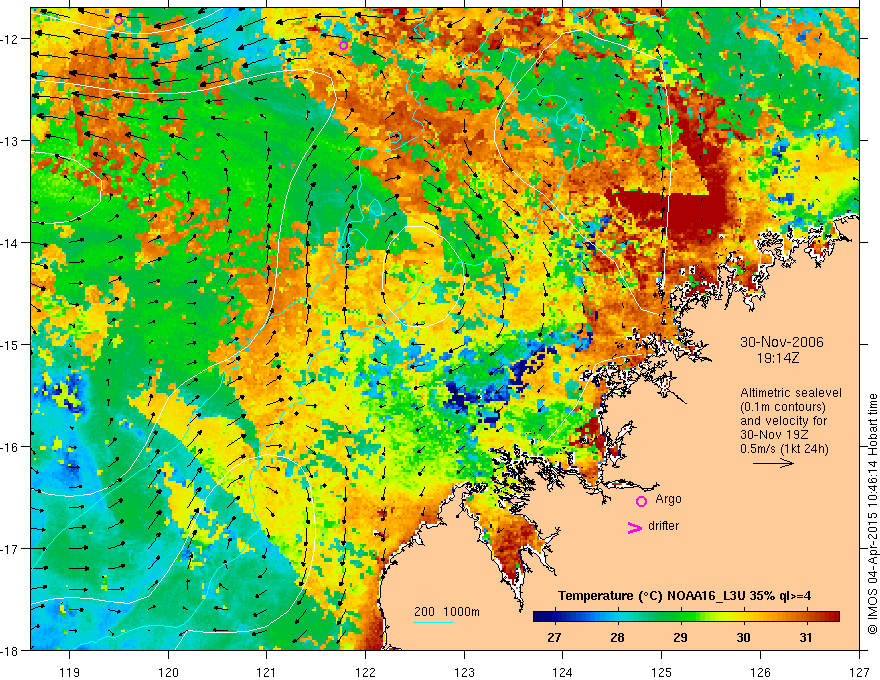Viewport: 880px width, 680px height.
Task: Click the latitude axis label "-17"
Action: click(x=11, y=549)
